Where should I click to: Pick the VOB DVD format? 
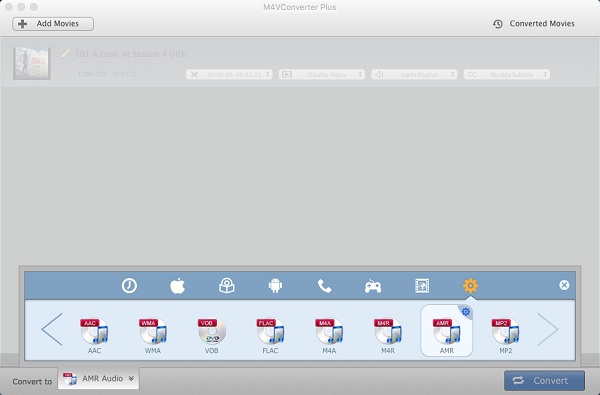212,336
